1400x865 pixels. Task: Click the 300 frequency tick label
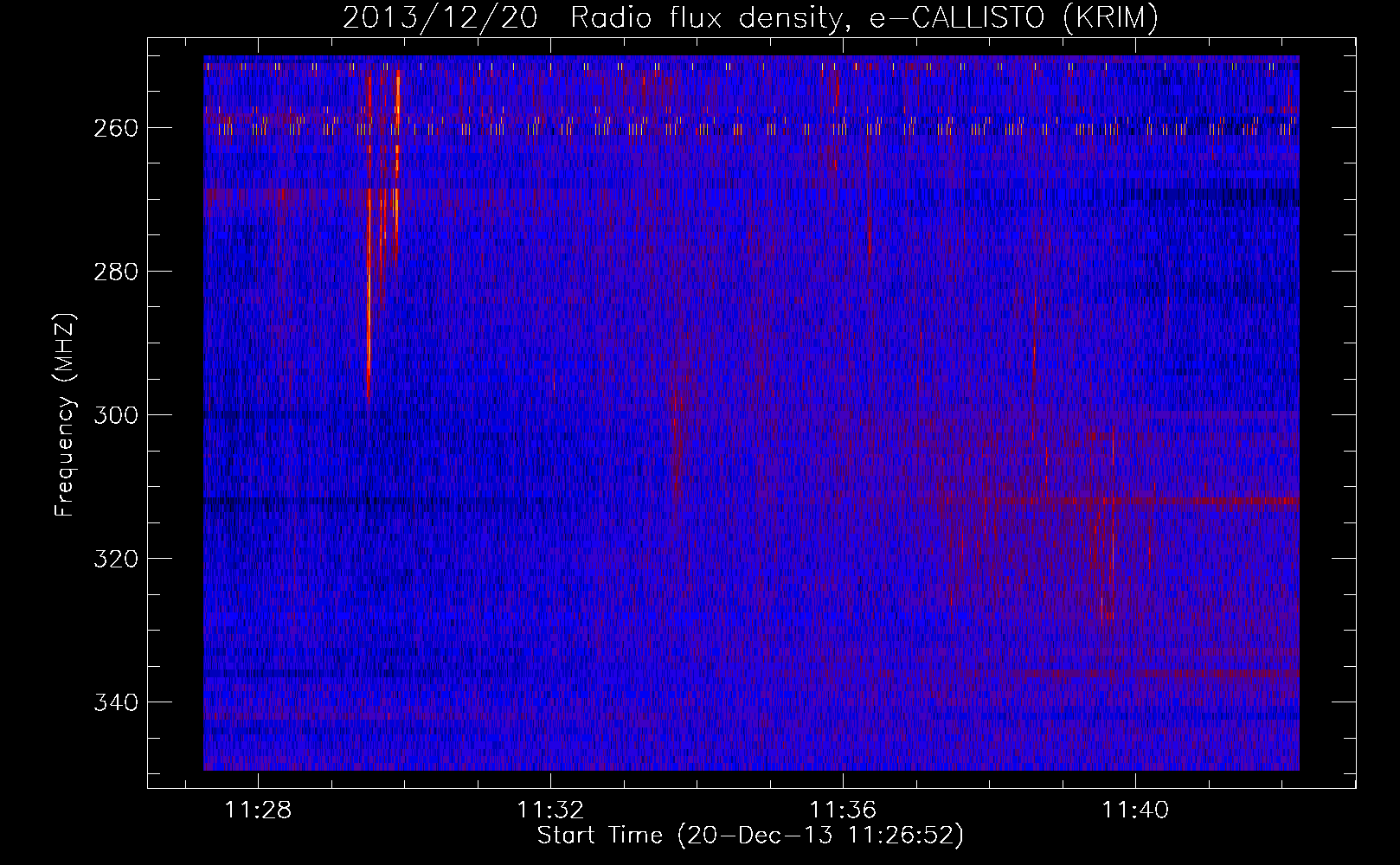[115, 415]
